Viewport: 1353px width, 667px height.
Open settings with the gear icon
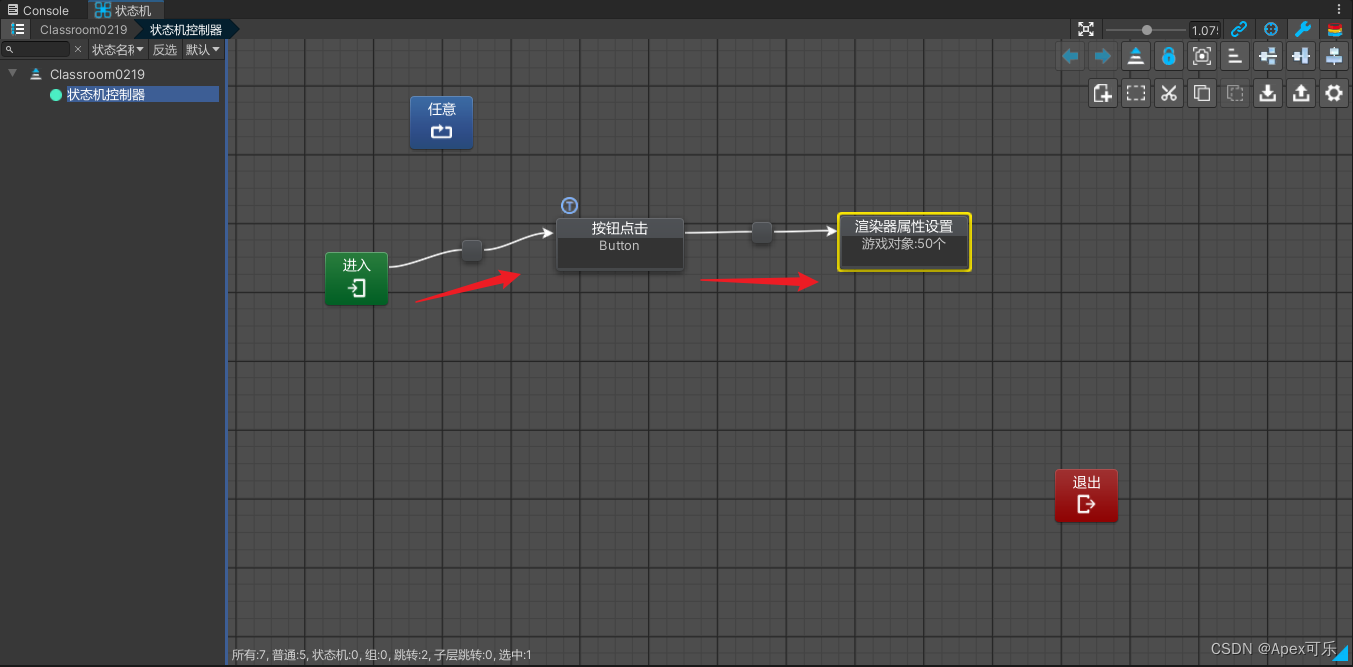(1334, 94)
